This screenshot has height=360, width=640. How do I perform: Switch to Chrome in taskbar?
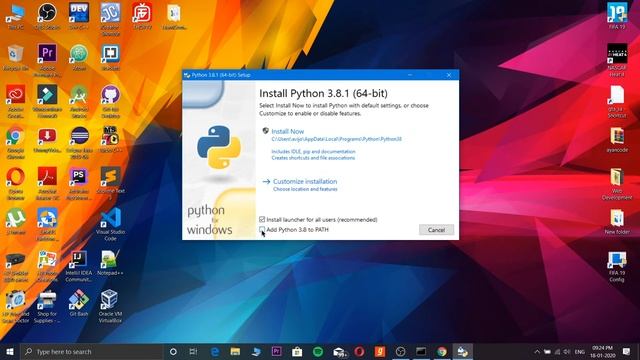(442, 351)
